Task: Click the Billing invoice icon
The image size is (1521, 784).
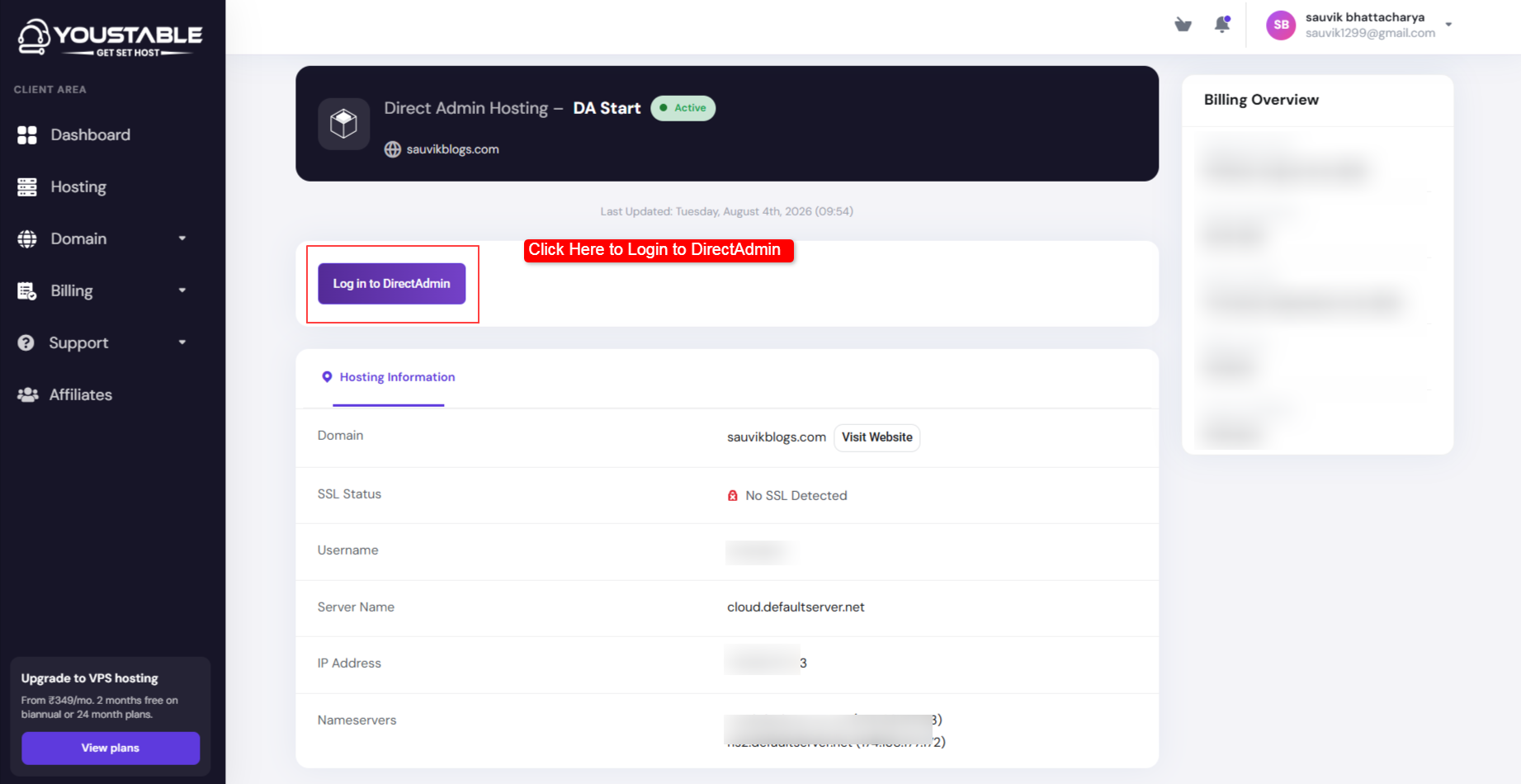Action: (27, 291)
